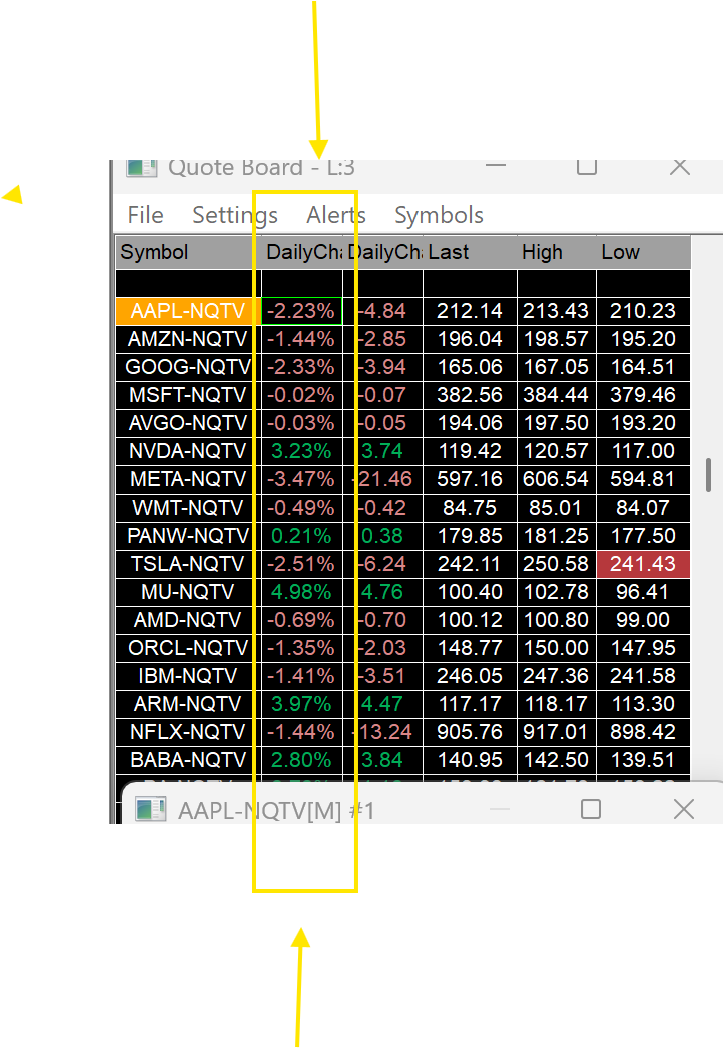This screenshot has width=723, height=1048.
Task: Select the PANW-NQTV symbol
Action: tap(188, 536)
